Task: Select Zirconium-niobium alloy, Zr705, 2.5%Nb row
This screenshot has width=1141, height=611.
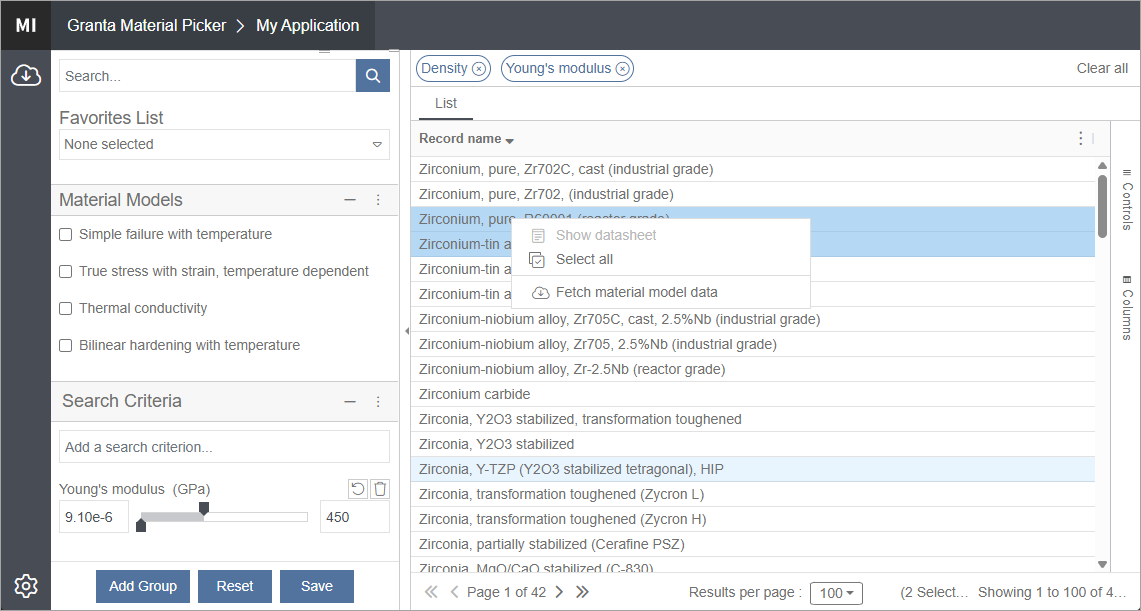Action: (x=753, y=344)
